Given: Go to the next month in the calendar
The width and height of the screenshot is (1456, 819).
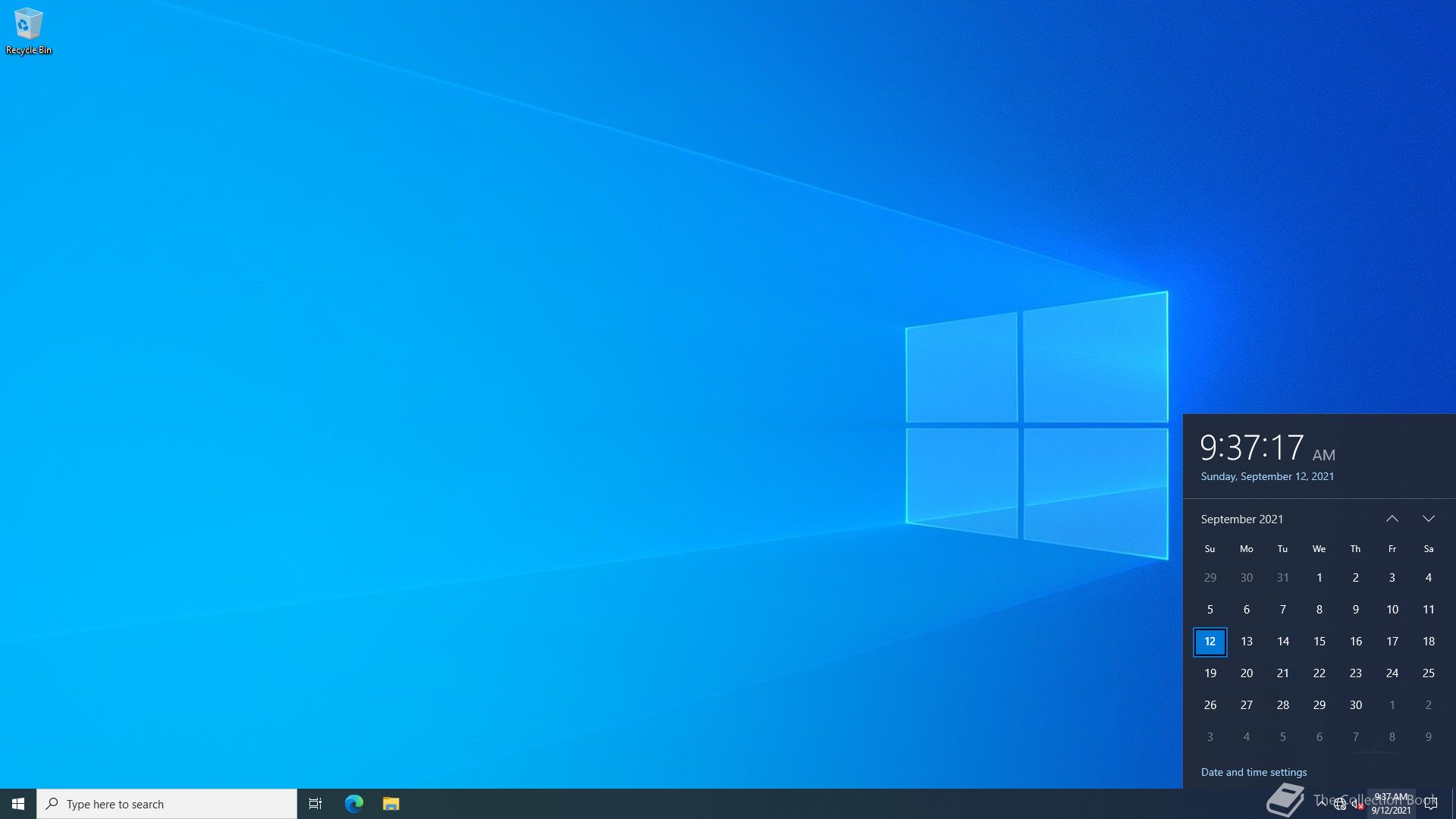Looking at the screenshot, I should click(x=1429, y=519).
